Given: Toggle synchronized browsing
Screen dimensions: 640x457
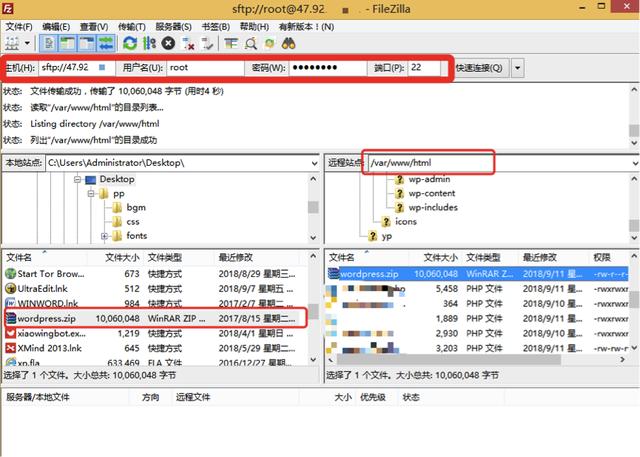Looking at the screenshot, I should (269, 43).
